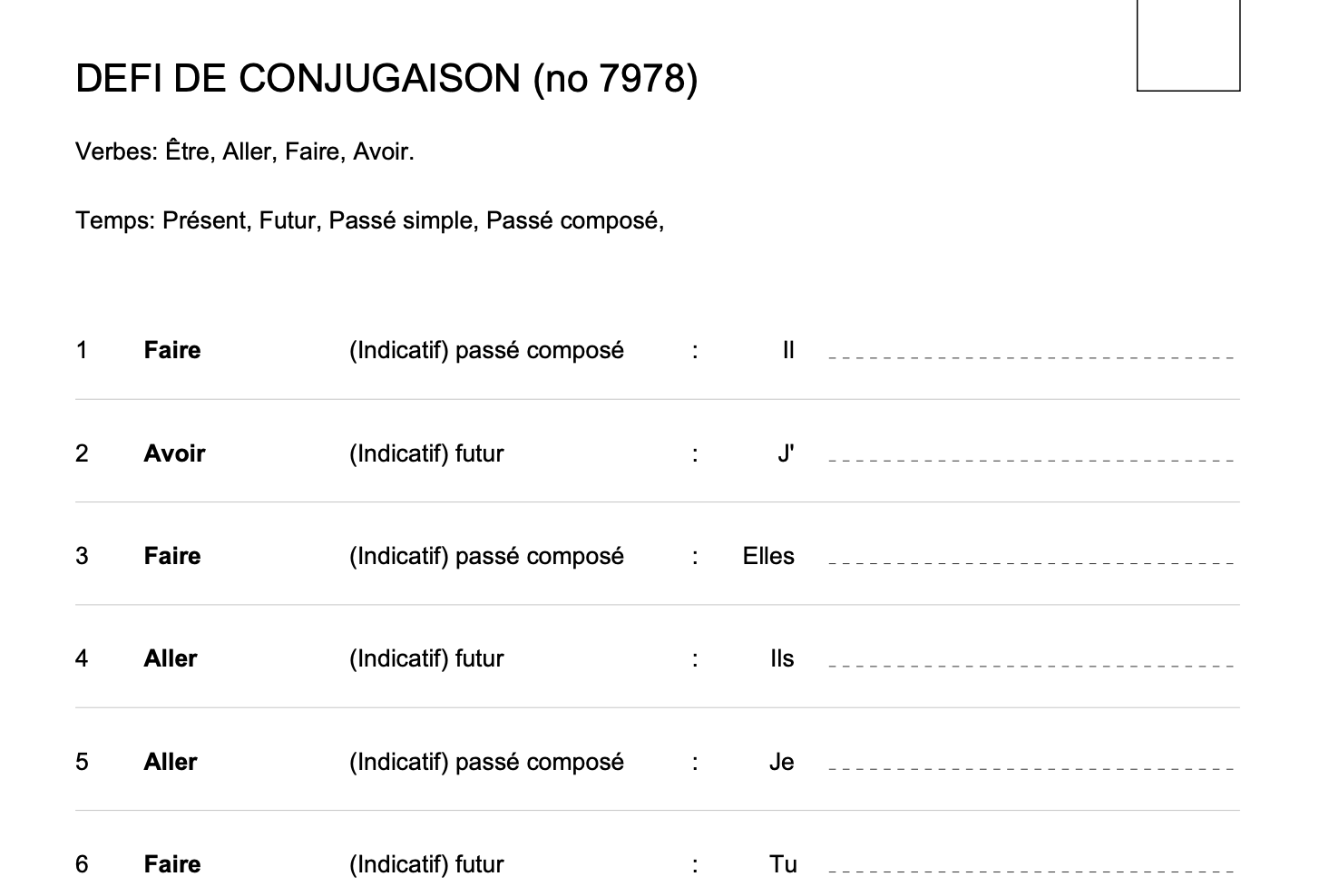Click the question number 5
The height and width of the screenshot is (896, 1339).
click(82, 762)
